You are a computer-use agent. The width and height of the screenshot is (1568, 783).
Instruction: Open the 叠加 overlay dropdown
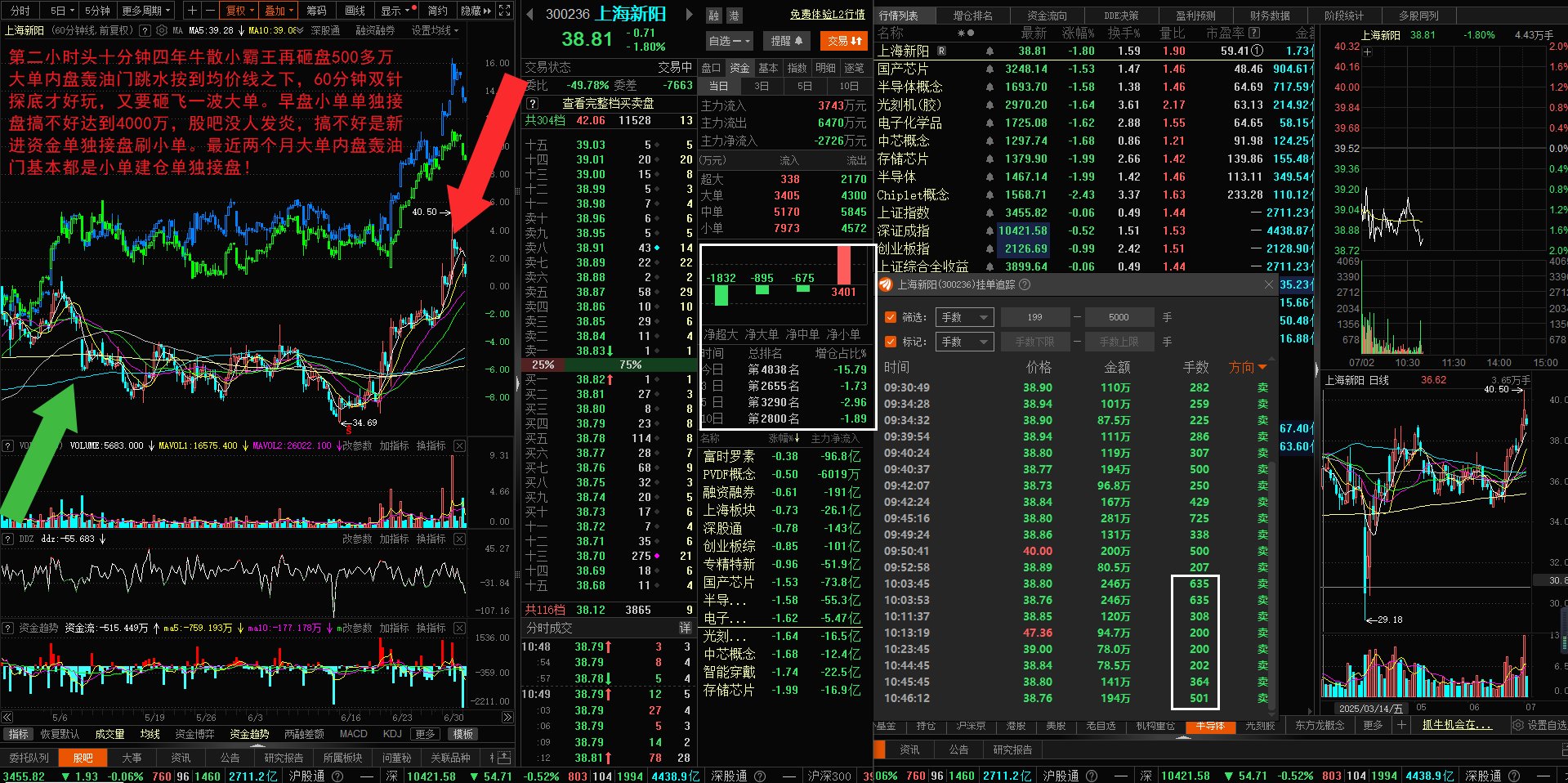click(x=279, y=11)
